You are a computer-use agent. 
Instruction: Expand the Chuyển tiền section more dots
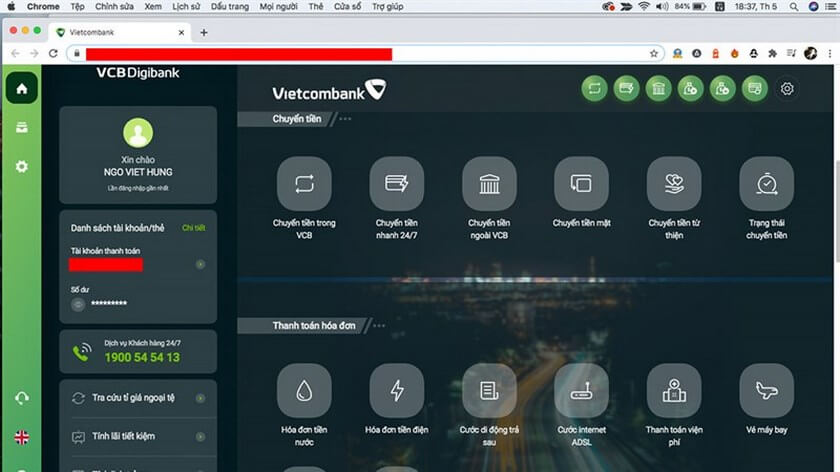pos(346,119)
